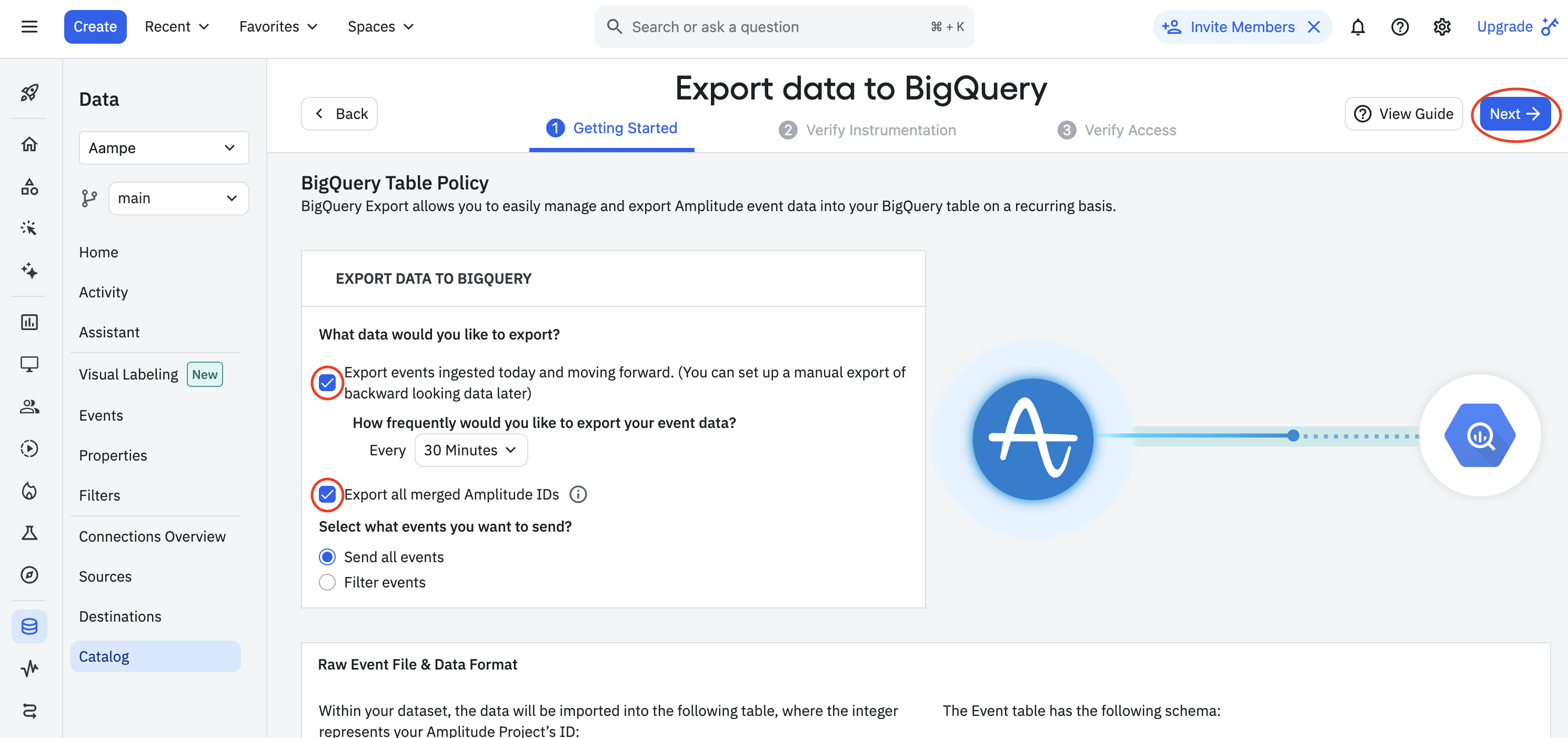Select the Filter events radio button

[x=327, y=582]
